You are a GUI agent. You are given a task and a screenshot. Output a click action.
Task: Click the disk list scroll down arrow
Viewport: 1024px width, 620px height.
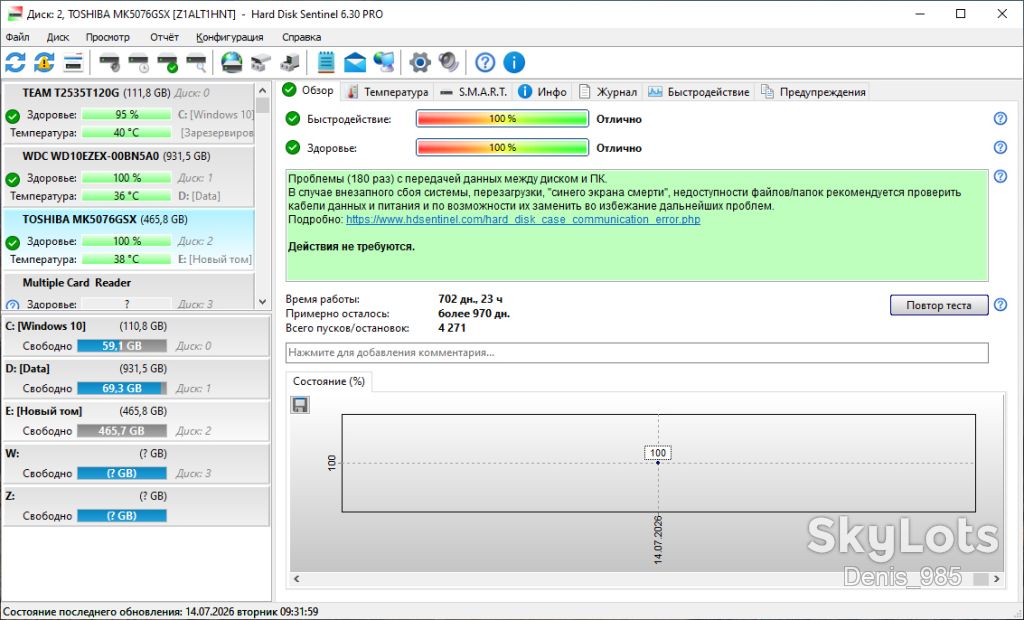click(263, 302)
